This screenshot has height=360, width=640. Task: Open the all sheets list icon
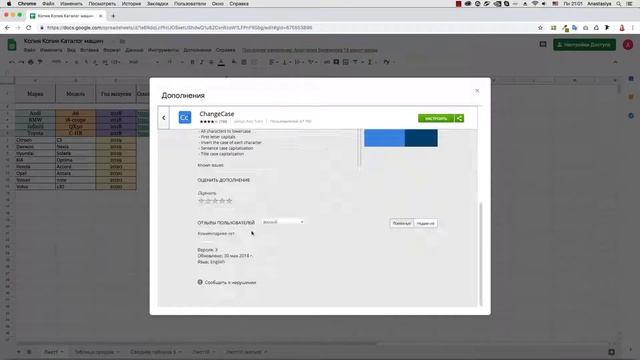tap(29, 351)
